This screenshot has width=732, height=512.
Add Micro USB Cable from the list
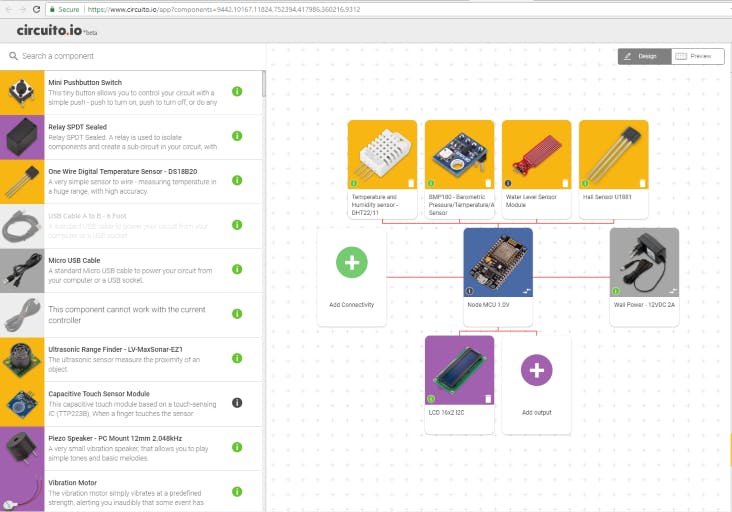[130, 270]
